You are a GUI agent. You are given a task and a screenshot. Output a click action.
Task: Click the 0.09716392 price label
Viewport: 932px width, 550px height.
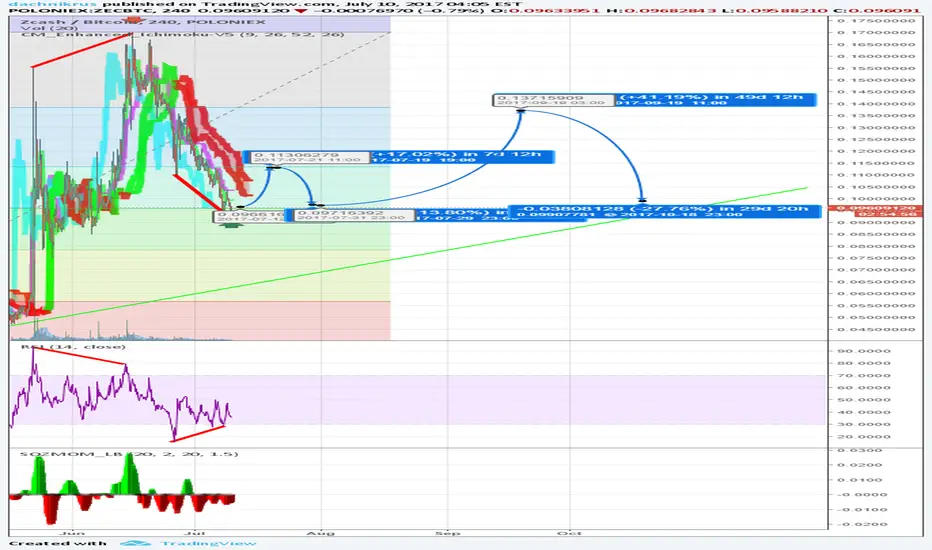354,215
